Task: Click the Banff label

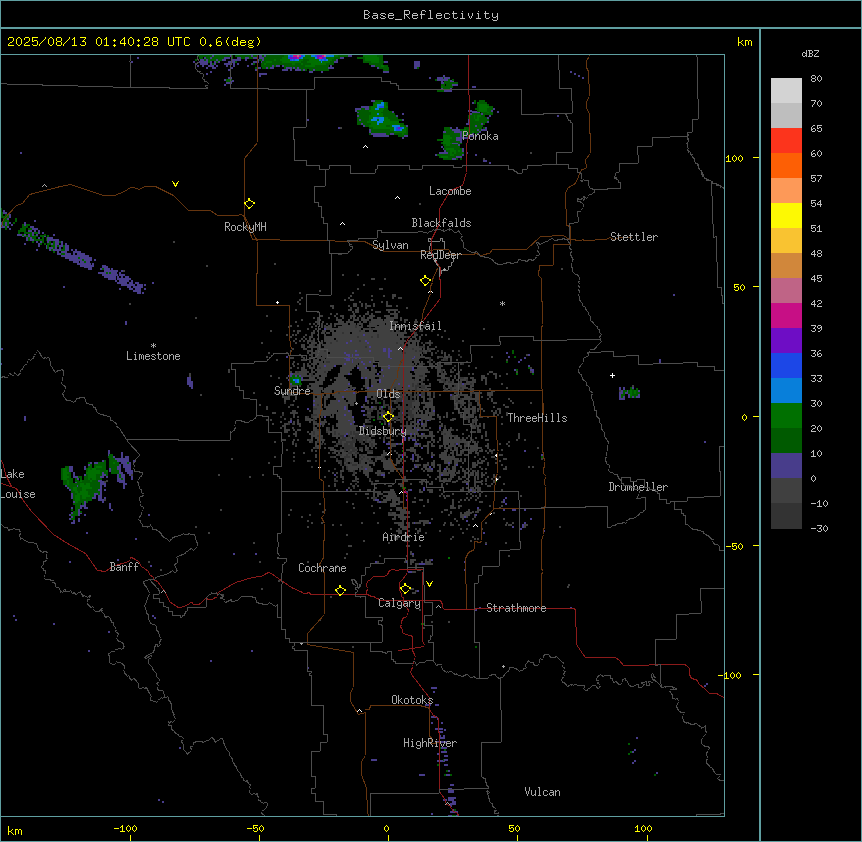Action: (124, 567)
